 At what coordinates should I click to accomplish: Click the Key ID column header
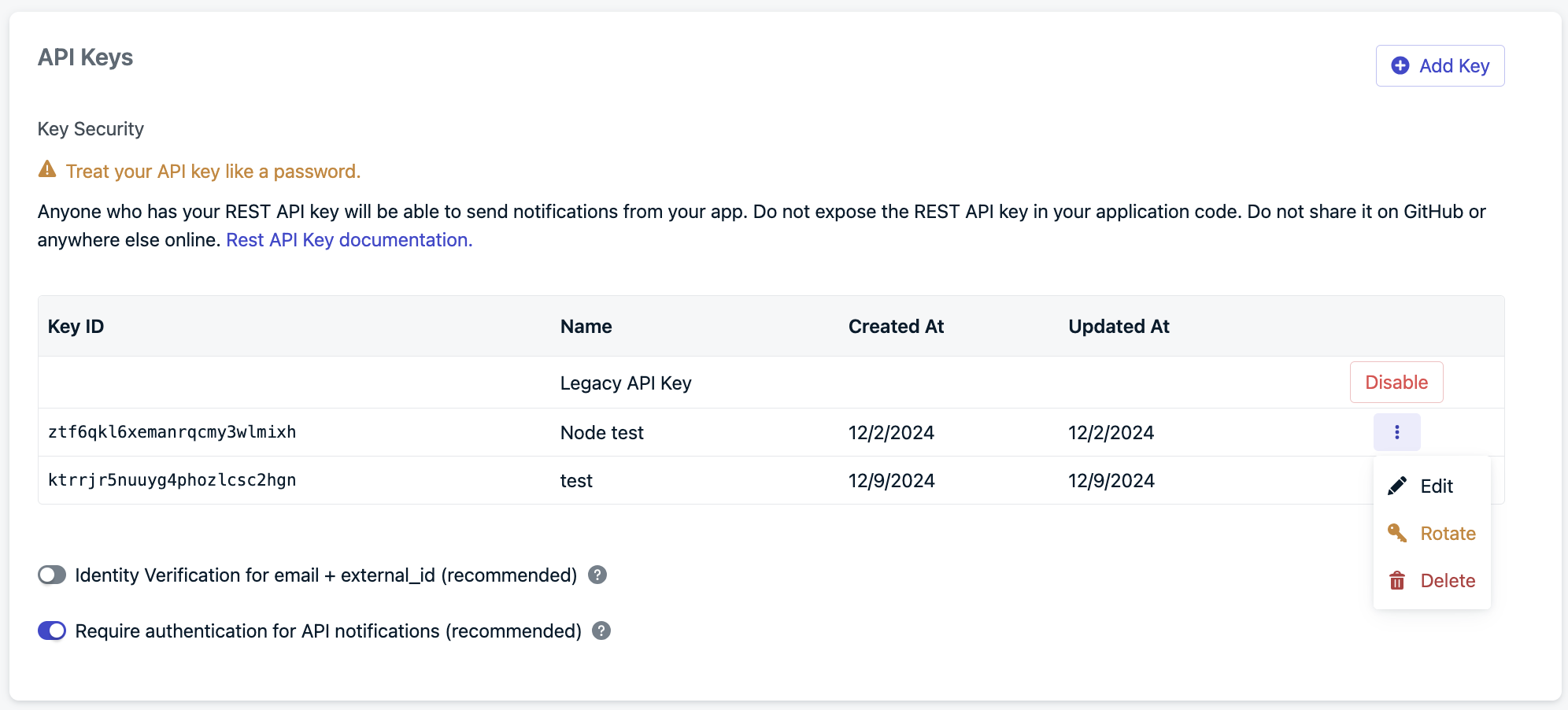pos(76,327)
